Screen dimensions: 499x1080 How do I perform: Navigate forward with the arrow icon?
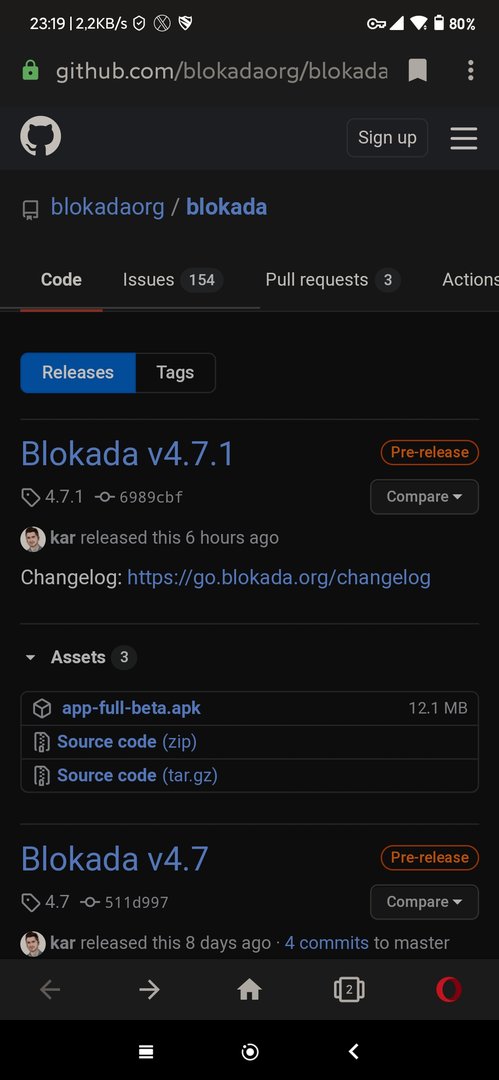point(149,990)
